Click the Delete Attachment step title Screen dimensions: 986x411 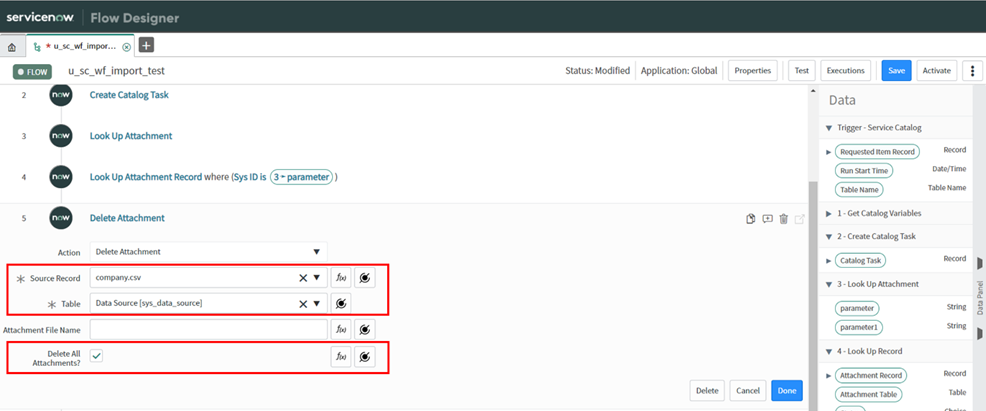tap(127, 218)
